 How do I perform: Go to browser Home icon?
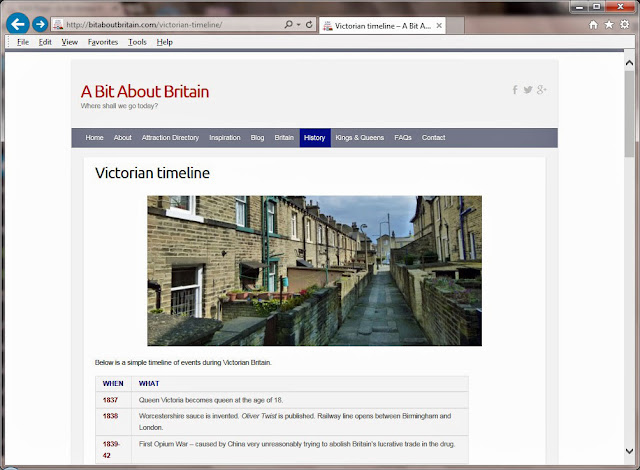[593, 25]
